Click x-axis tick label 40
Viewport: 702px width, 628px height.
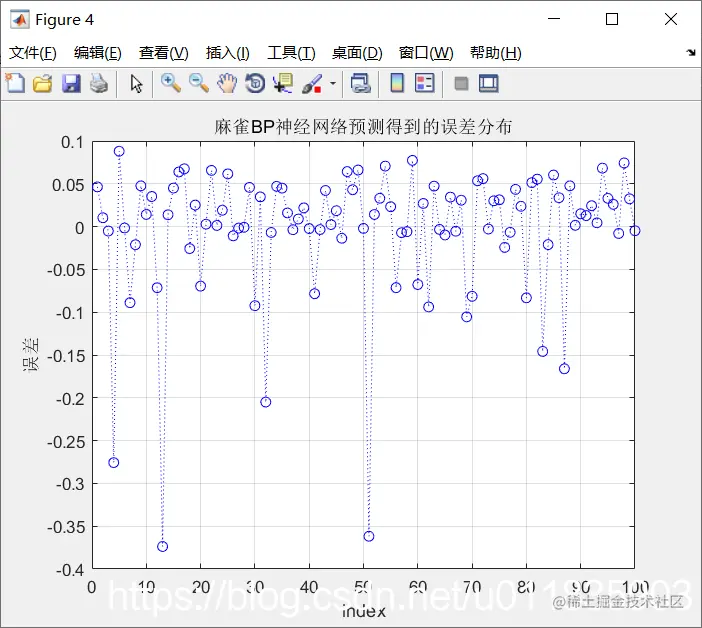(309, 587)
